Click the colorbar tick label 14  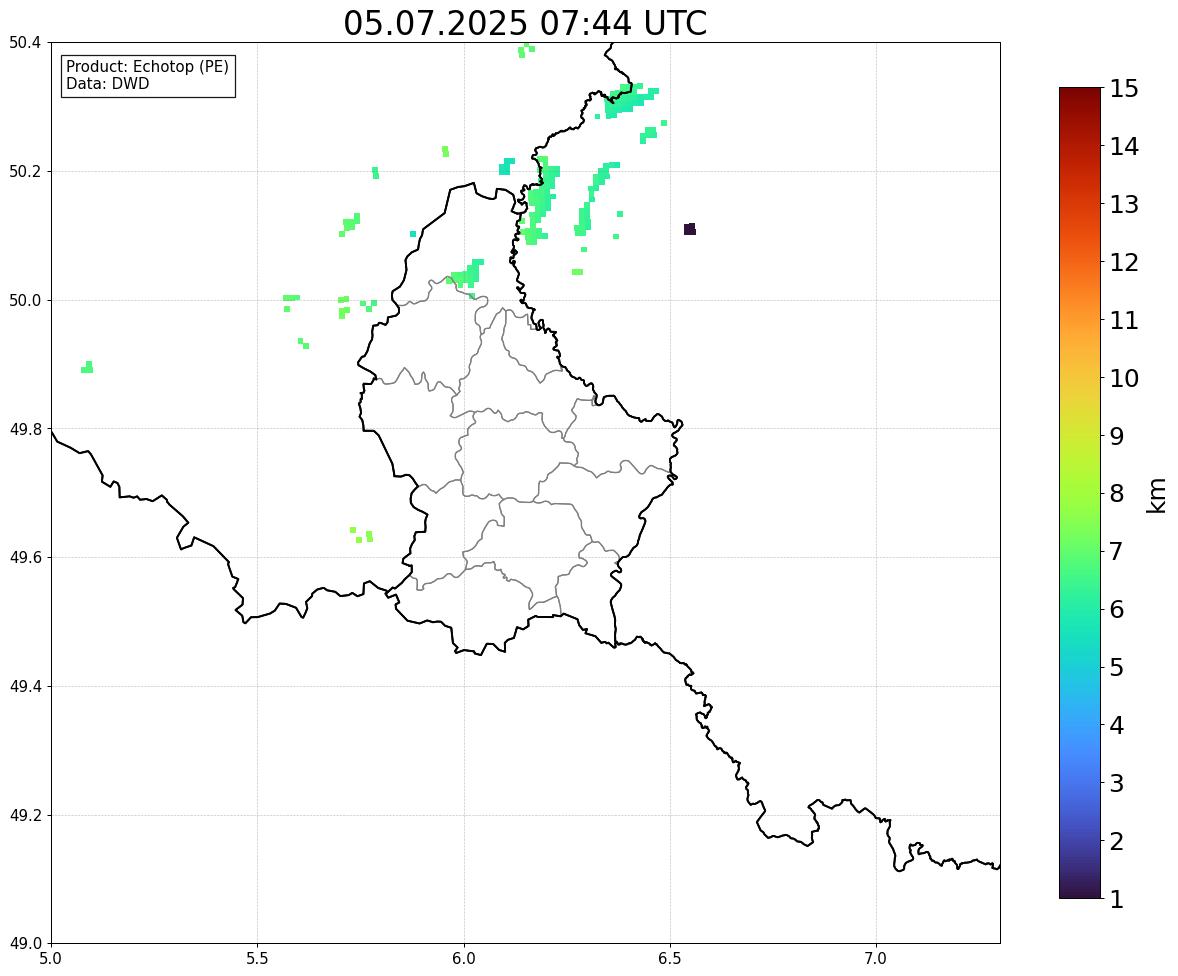(1124, 147)
